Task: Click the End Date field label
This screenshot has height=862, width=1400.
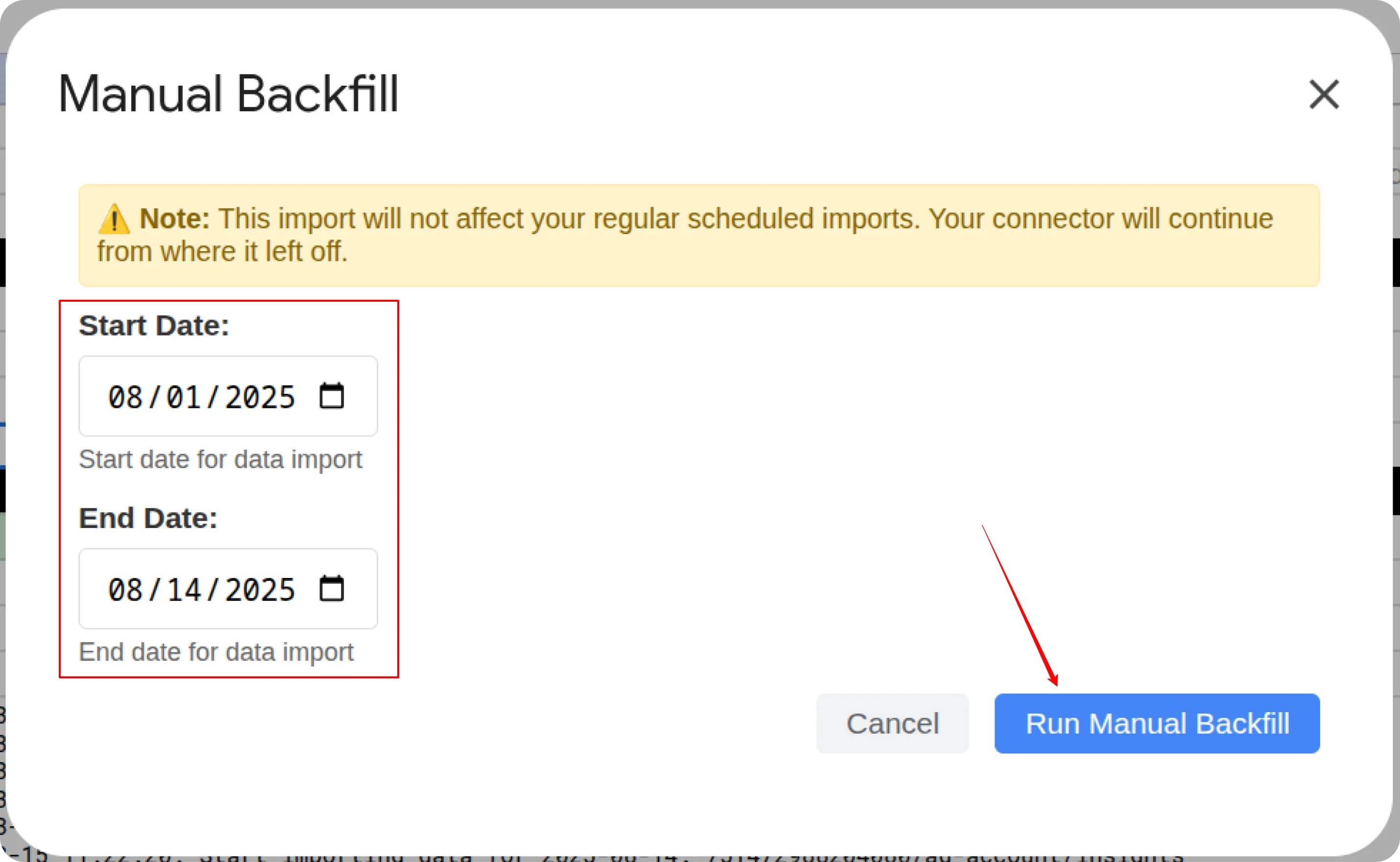Action: pyautogui.click(x=147, y=518)
